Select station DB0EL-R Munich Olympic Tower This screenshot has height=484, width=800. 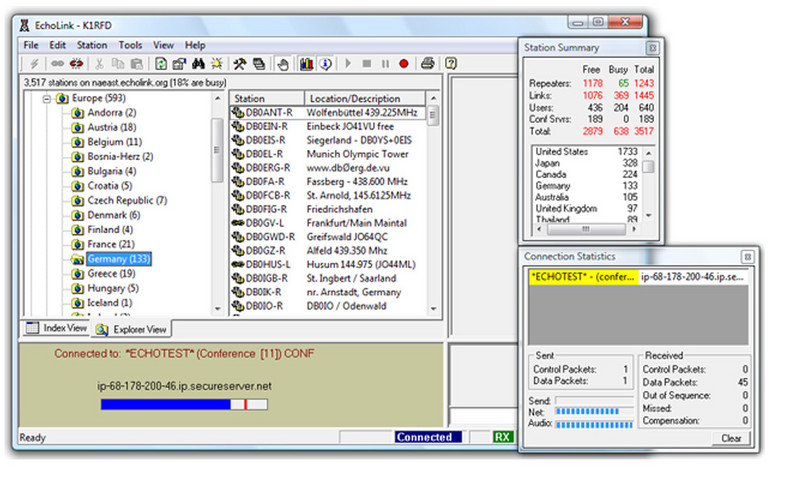[x=328, y=154]
